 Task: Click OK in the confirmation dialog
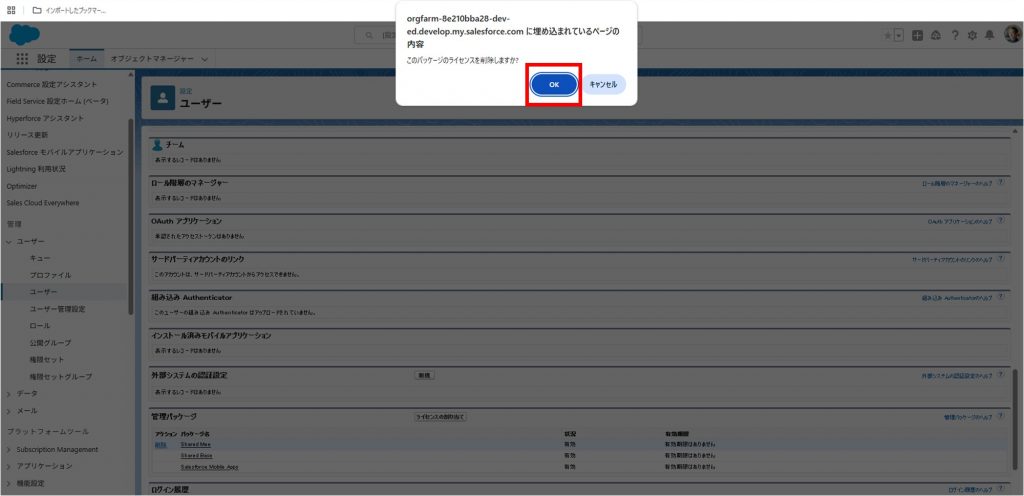(x=554, y=85)
